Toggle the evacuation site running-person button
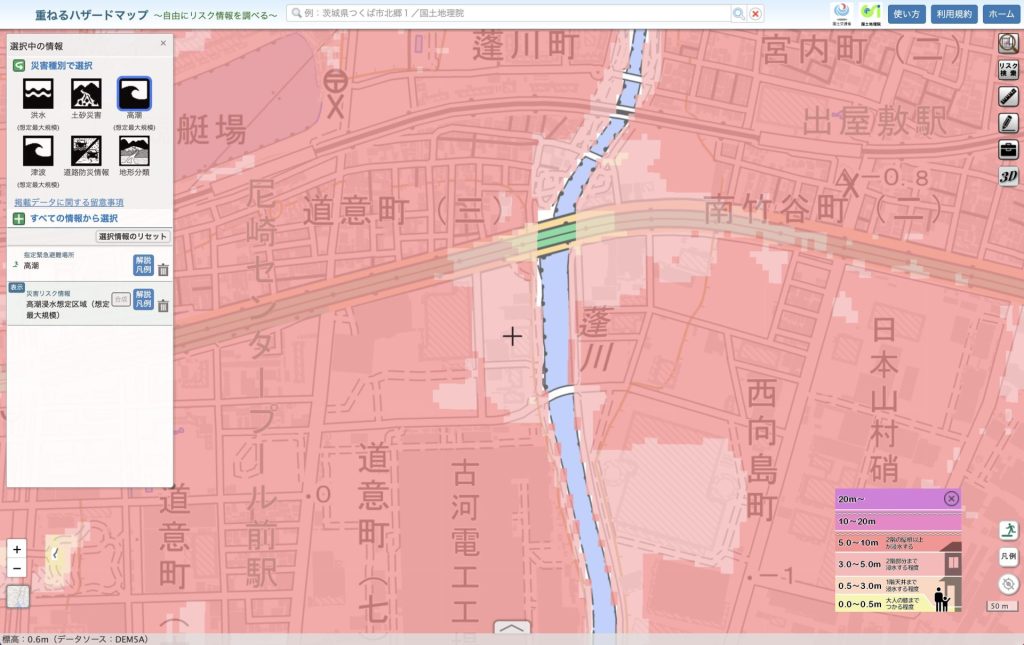1024x645 pixels. (1008, 530)
